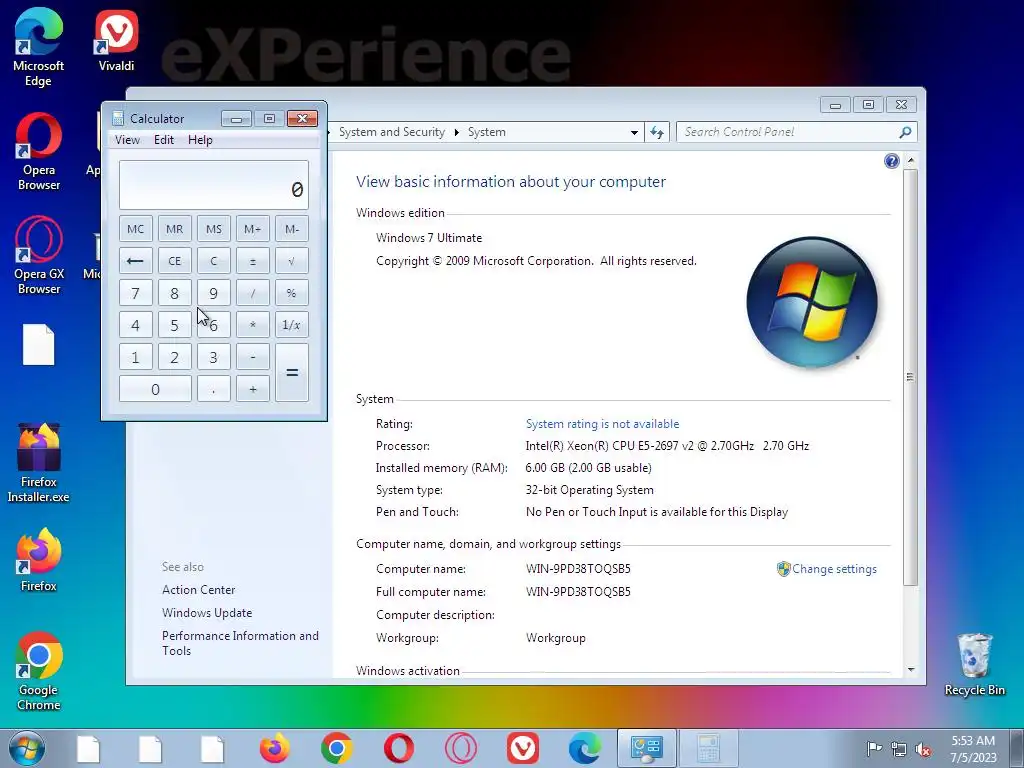
Task: Launch Opera from the taskbar
Action: click(398, 748)
